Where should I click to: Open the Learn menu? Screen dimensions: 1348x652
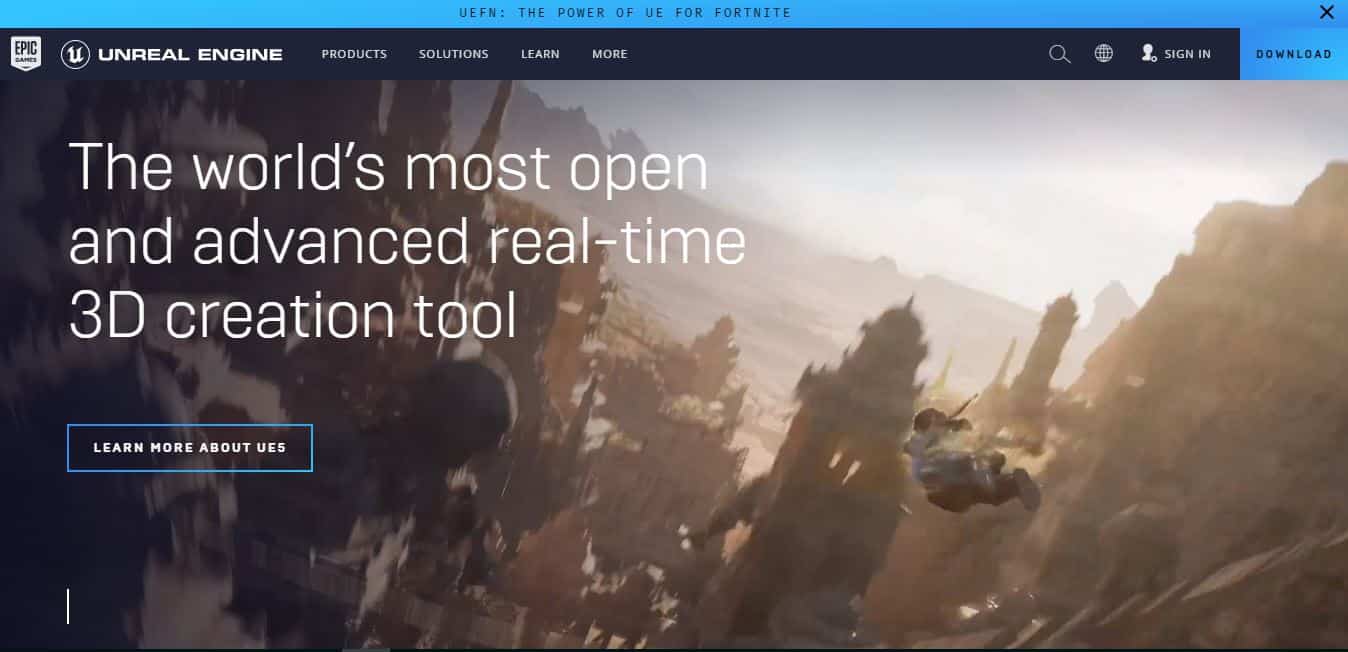tap(540, 54)
